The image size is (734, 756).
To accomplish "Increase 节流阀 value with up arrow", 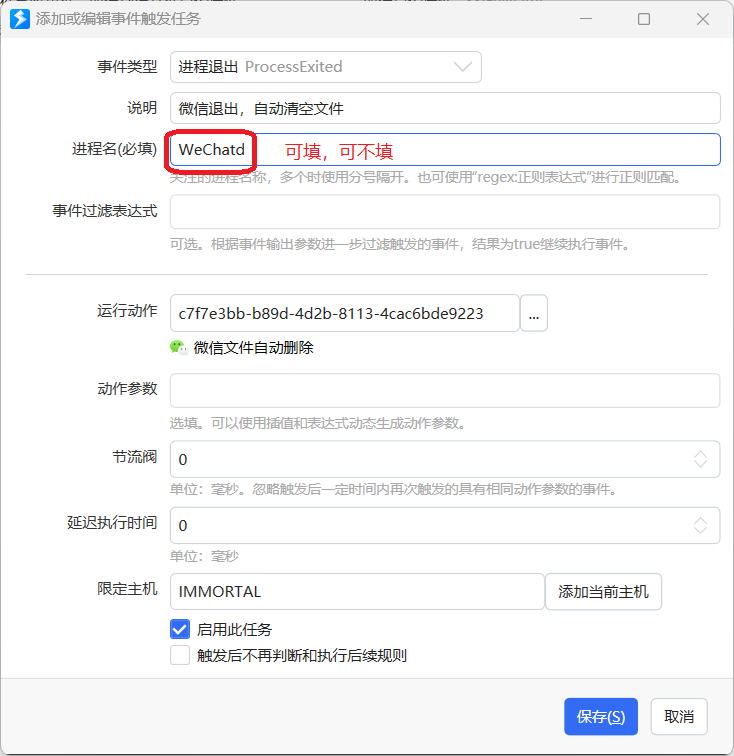I will [700, 454].
